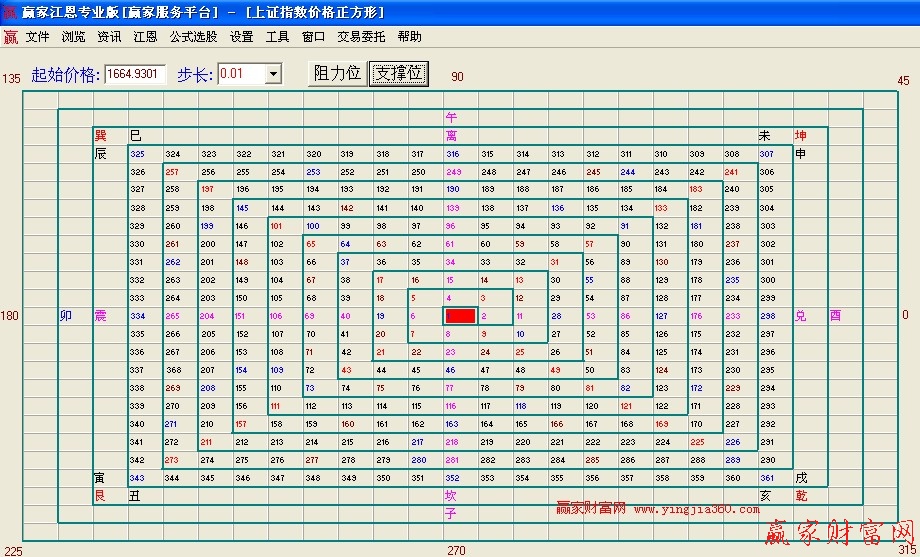Open the 公式选股 menu
The image size is (920, 557).
(193, 37)
